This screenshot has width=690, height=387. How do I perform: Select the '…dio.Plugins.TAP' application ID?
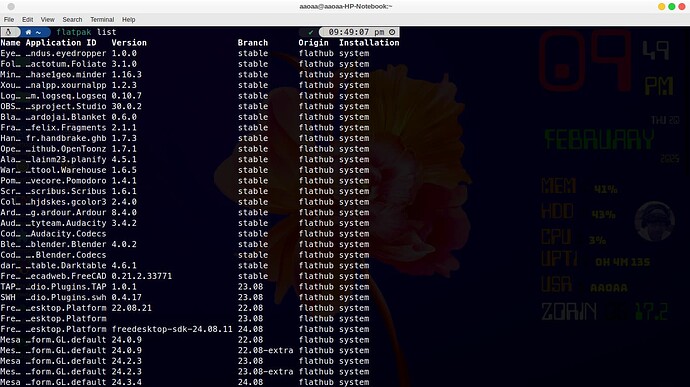[66, 287]
